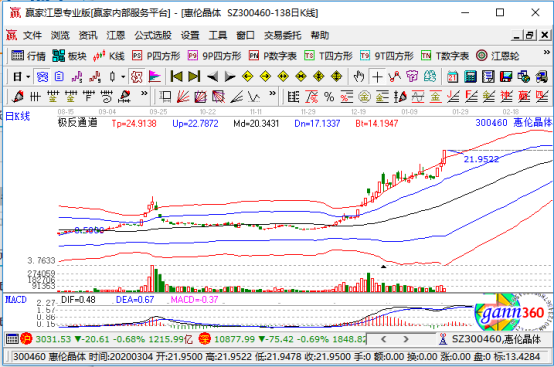Toggle the crosshair cursor tool
The image size is (554, 367).
(377, 77)
